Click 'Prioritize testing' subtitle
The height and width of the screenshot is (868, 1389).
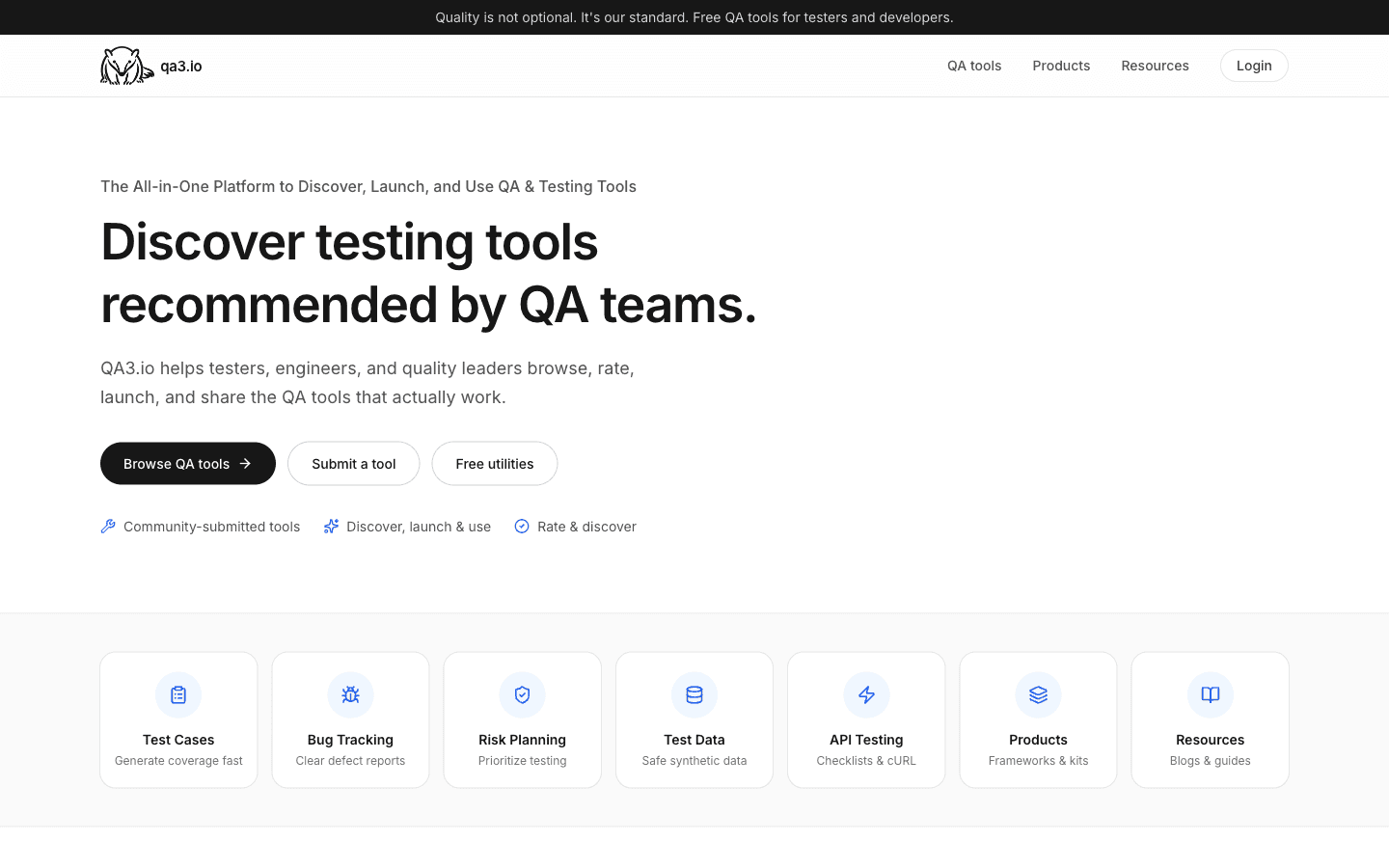522,761
